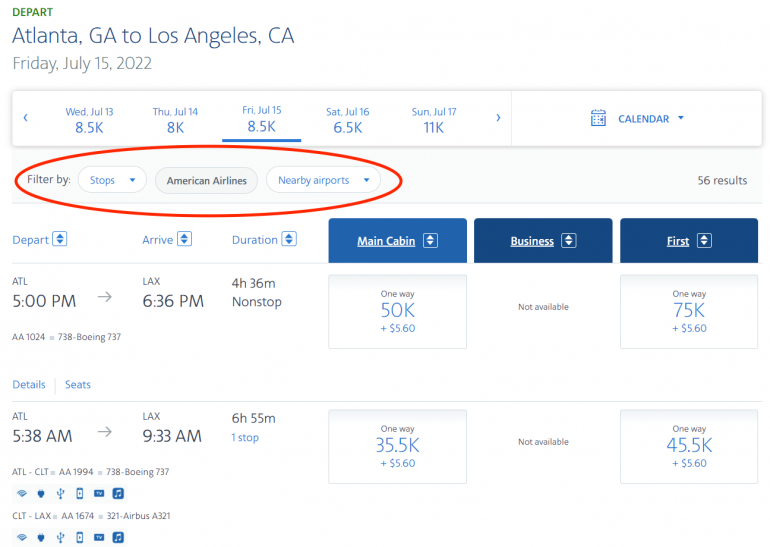The height and width of the screenshot is (547, 770).
Task: Show later dates with right arrow
Action: 498,118
